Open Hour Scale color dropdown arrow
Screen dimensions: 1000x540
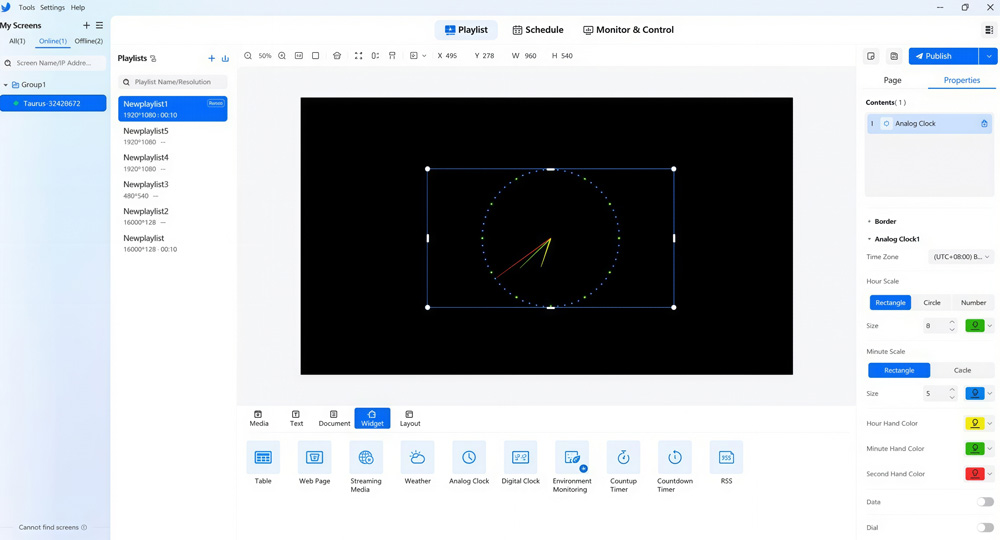990,326
